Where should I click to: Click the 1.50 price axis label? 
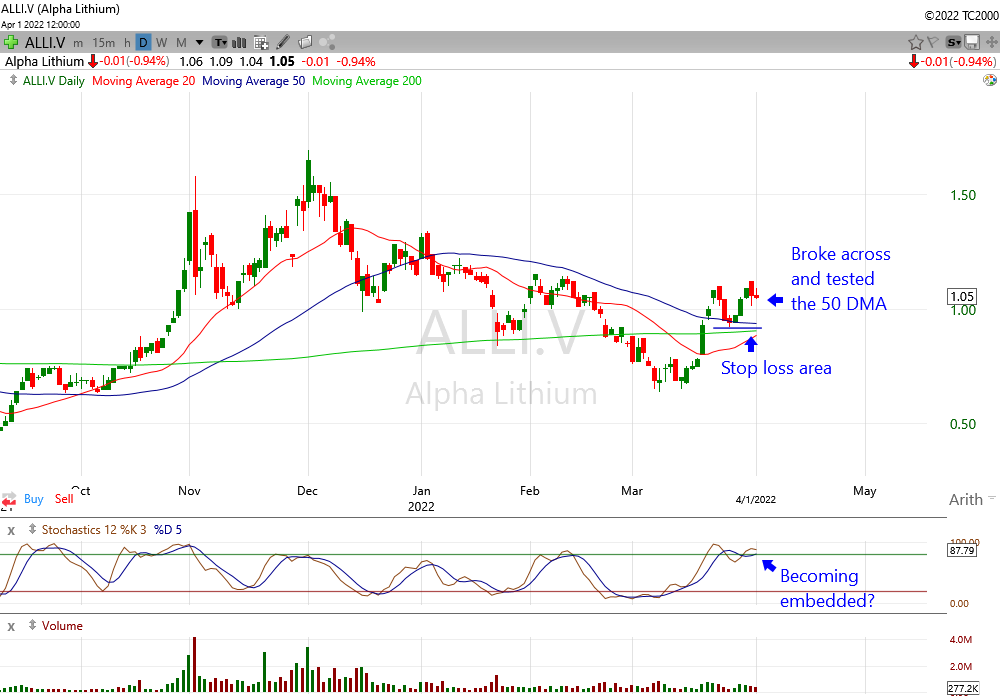(x=963, y=196)
